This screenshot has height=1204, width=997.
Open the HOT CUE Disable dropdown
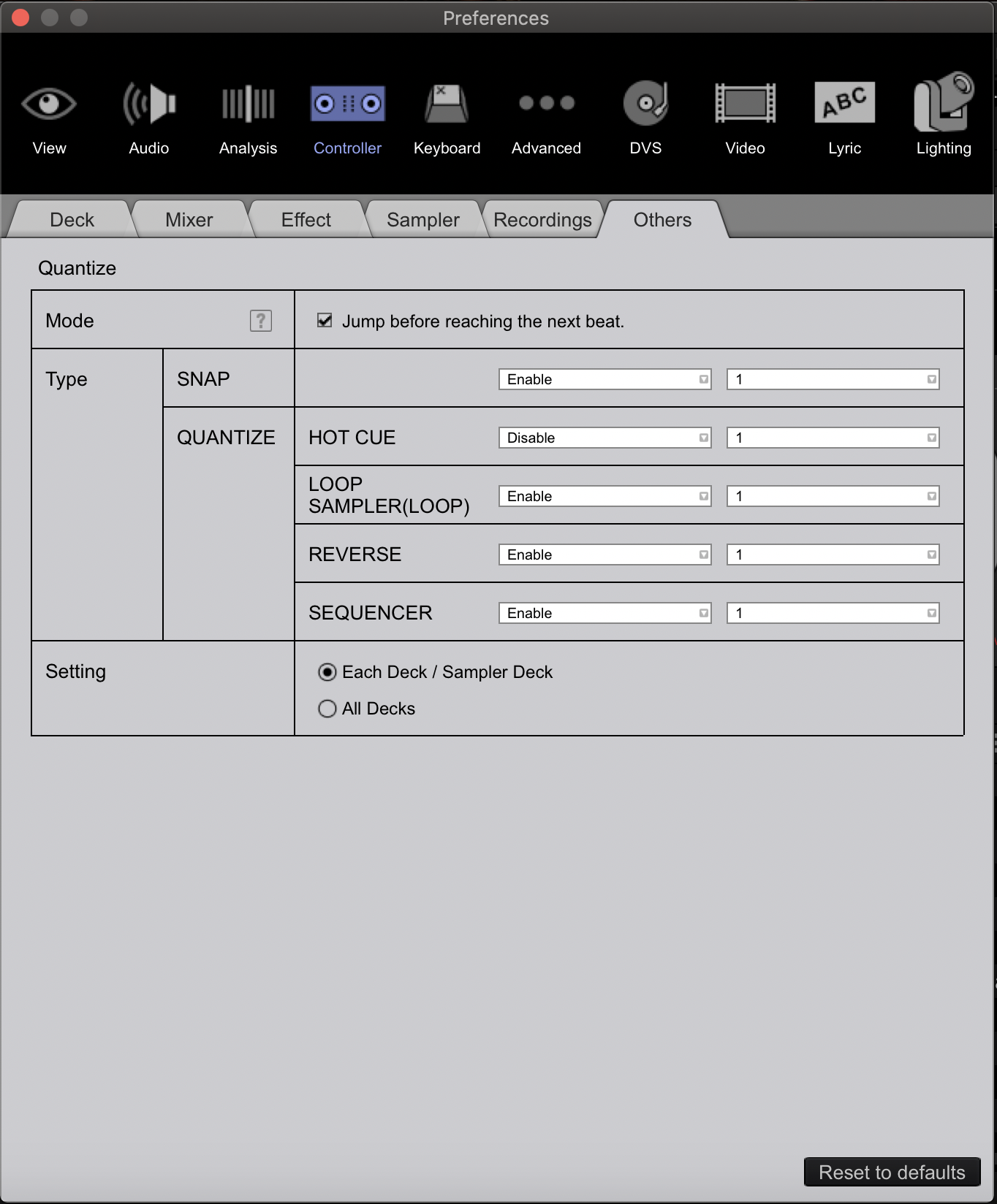tap(605, 438)
